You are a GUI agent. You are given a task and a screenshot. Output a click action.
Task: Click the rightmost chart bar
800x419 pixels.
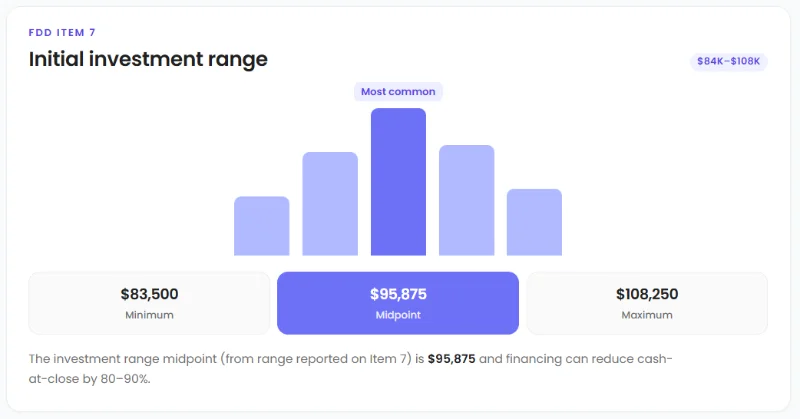pos(534,222)
